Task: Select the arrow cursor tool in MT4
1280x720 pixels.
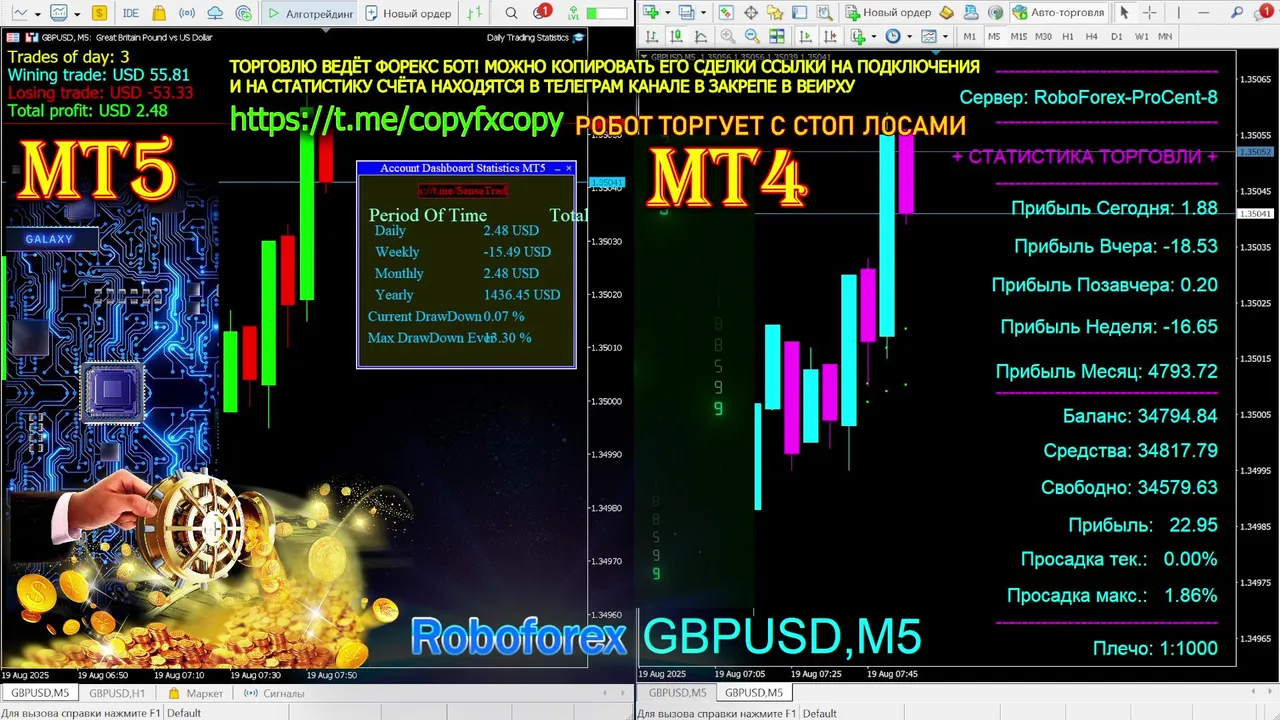Action: tap(1124, 13)
